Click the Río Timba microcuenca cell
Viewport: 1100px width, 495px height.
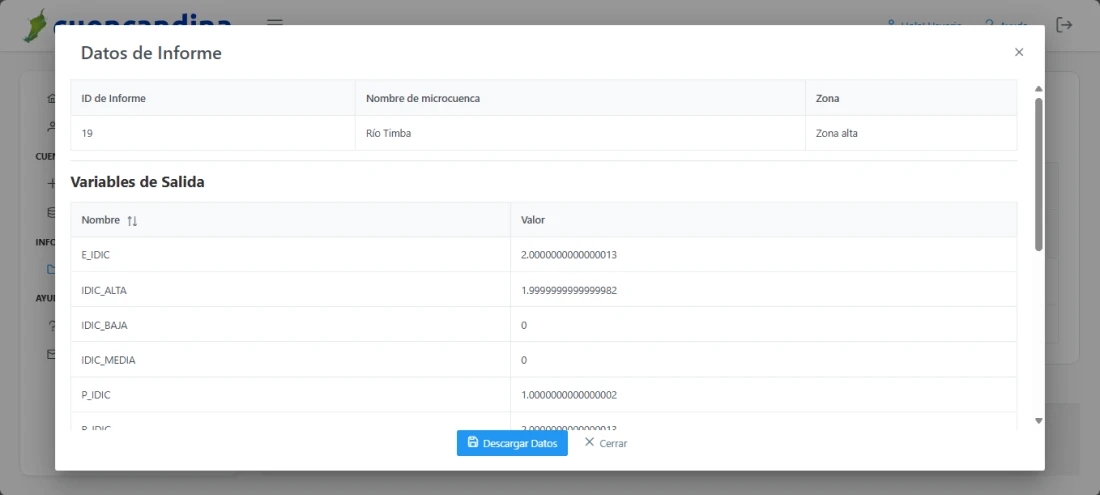click(x=389, y=133)
